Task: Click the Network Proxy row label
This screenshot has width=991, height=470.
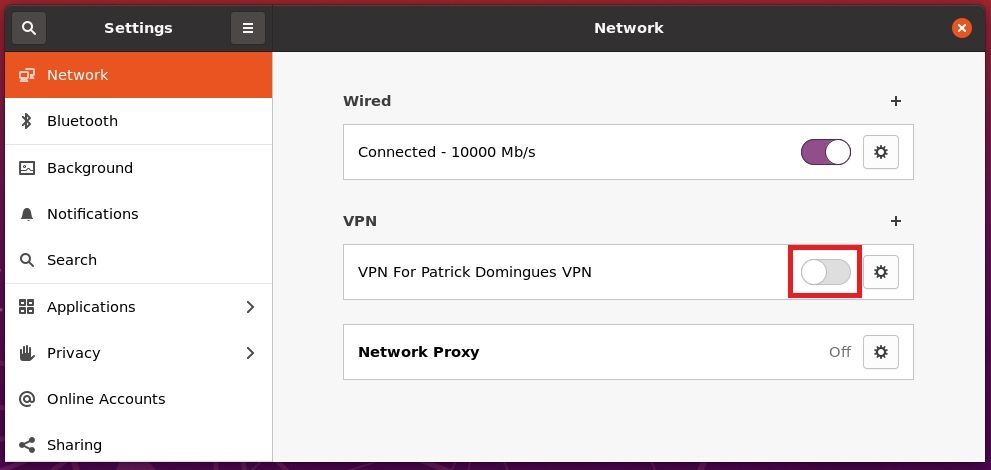Action: pos(418,352)
